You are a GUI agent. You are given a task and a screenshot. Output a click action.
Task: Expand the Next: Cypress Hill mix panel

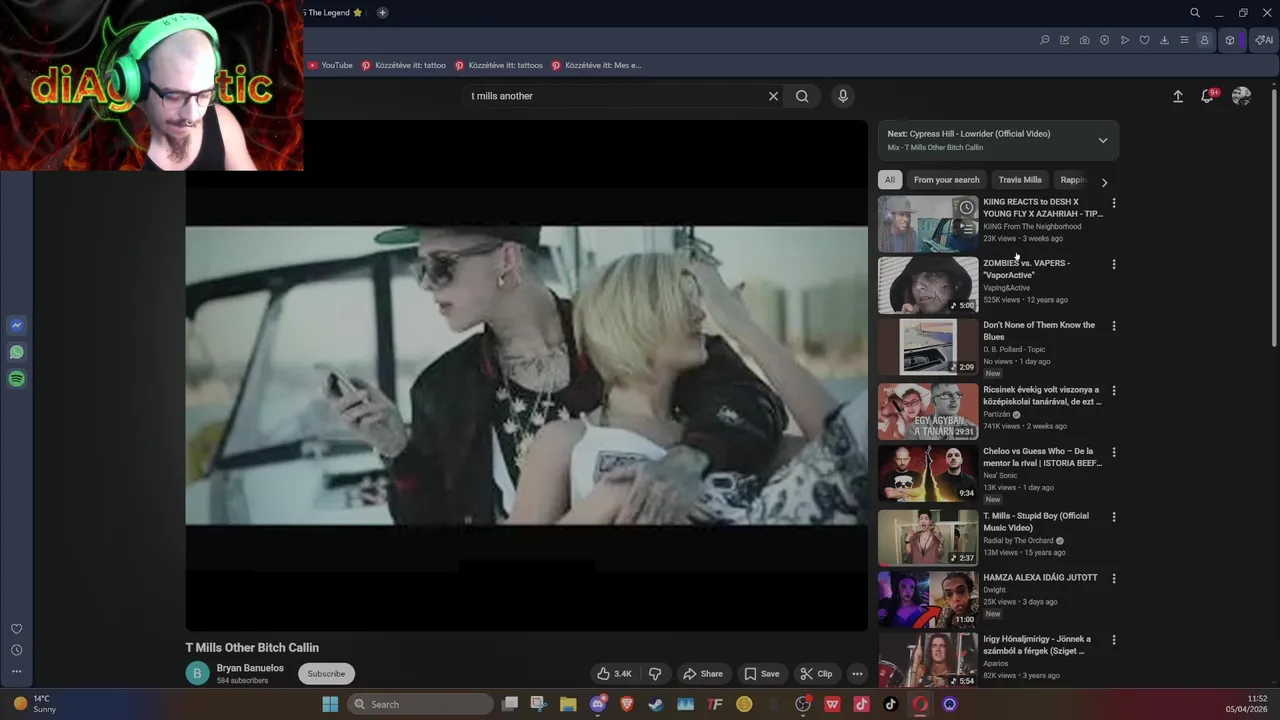pos(1103,140)
